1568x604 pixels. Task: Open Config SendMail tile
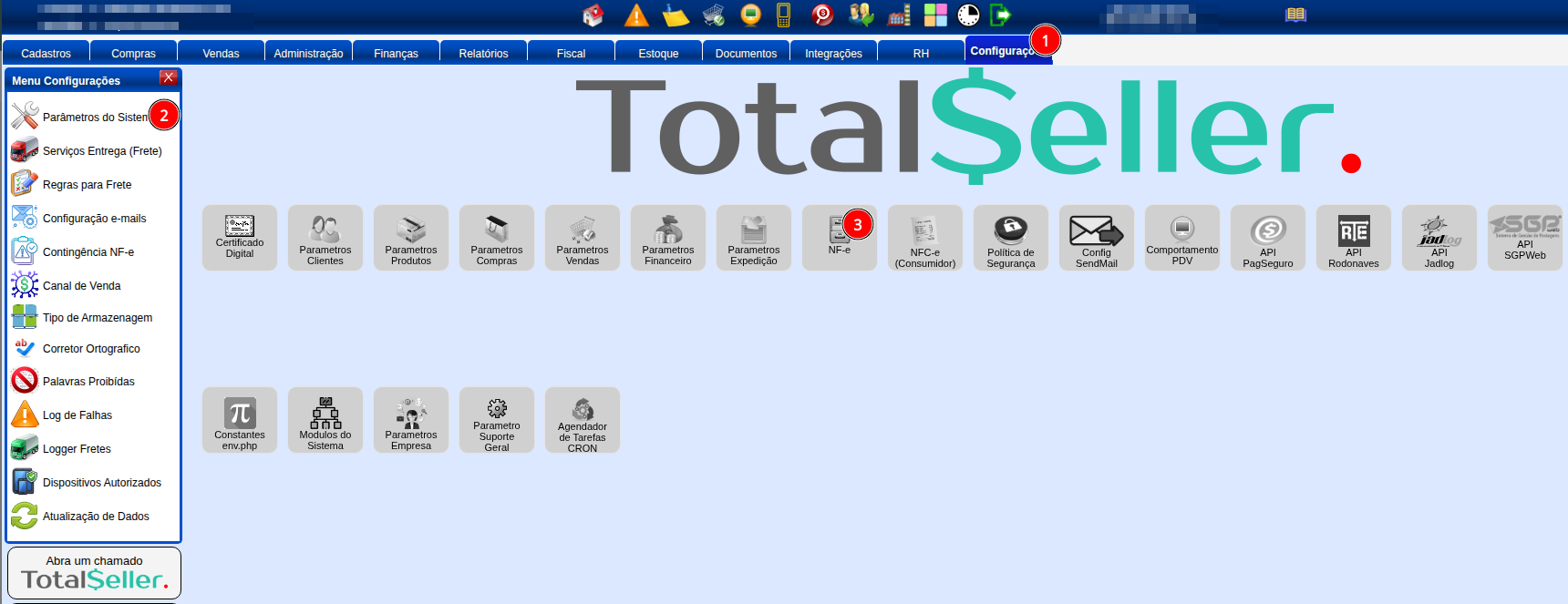pyautogui.click(x=1097, y=238)
